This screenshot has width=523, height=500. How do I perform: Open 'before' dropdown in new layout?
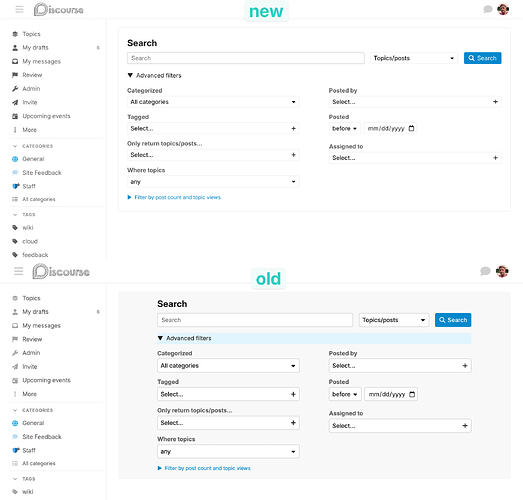pos(345,128)
